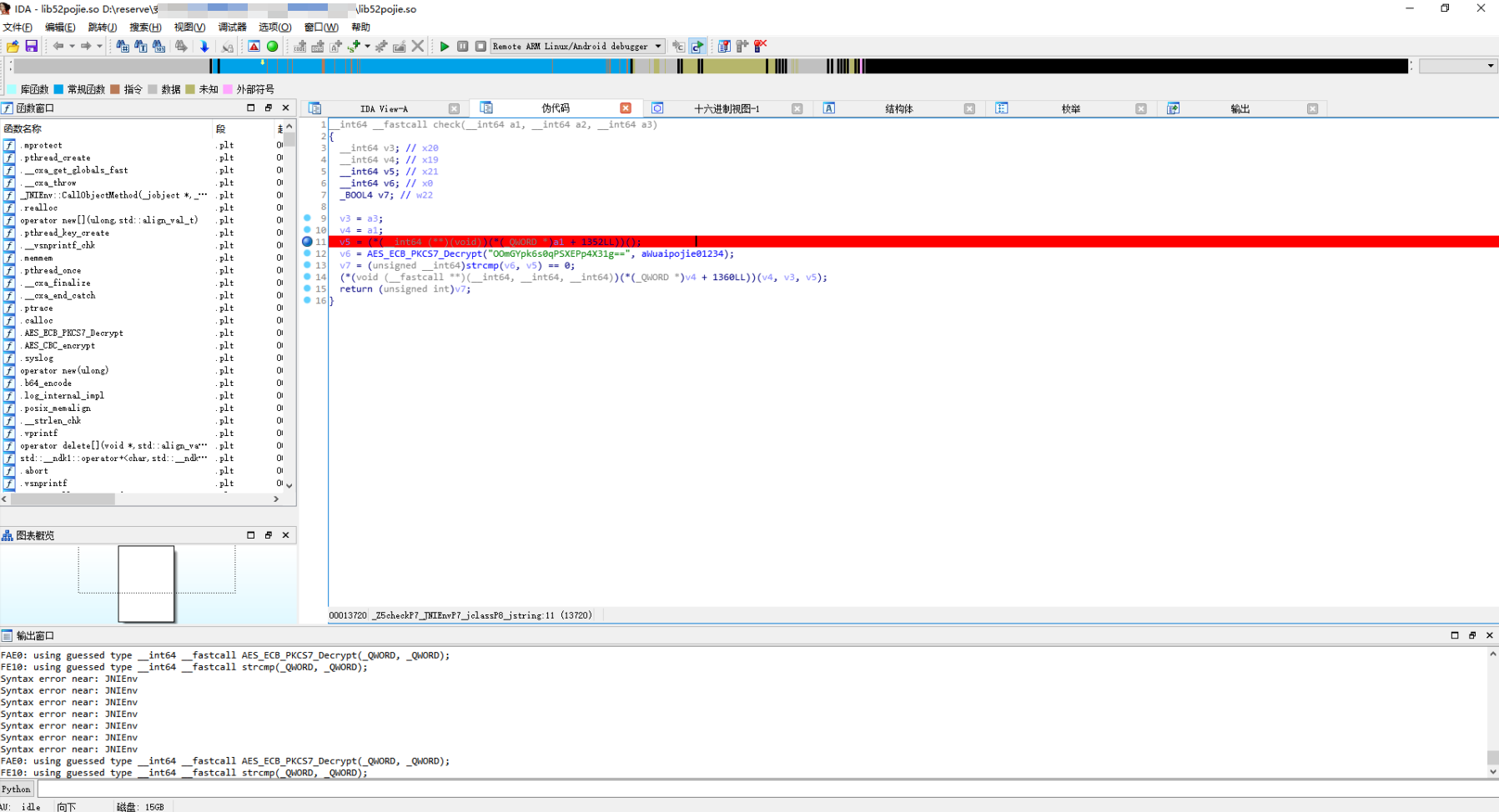The image size is (1499, 812).
Task: Open the 调试器 menu
Action: tap(230, 27)
